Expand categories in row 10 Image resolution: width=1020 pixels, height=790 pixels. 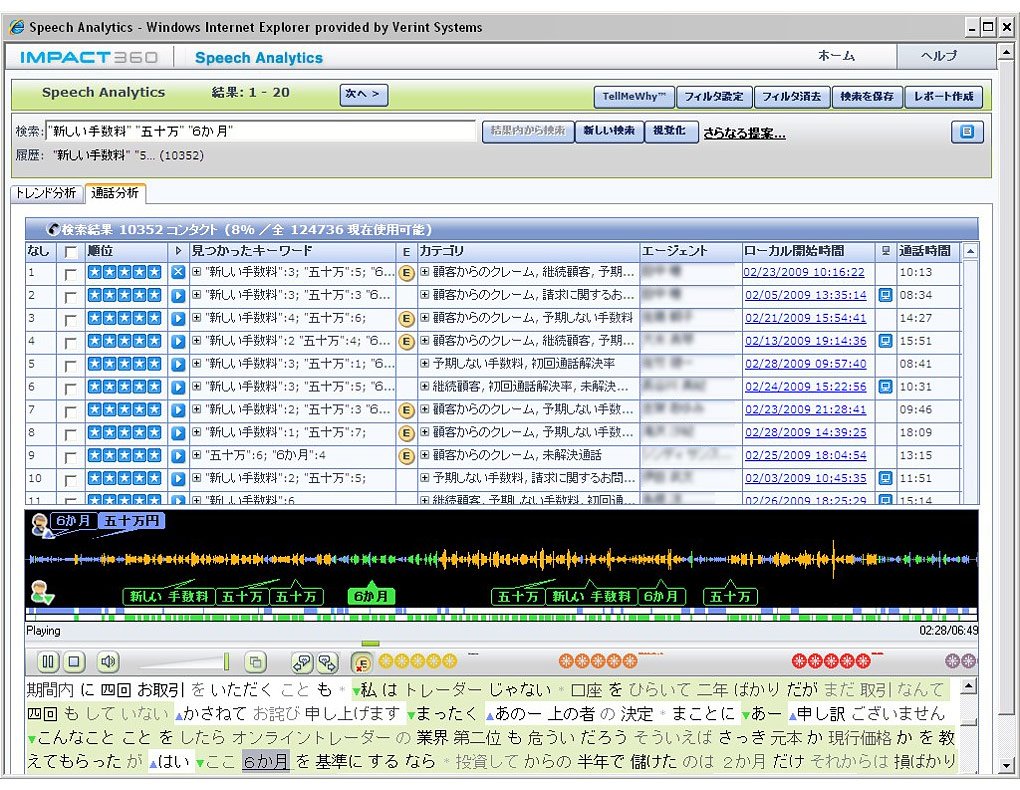pos(425,478)
